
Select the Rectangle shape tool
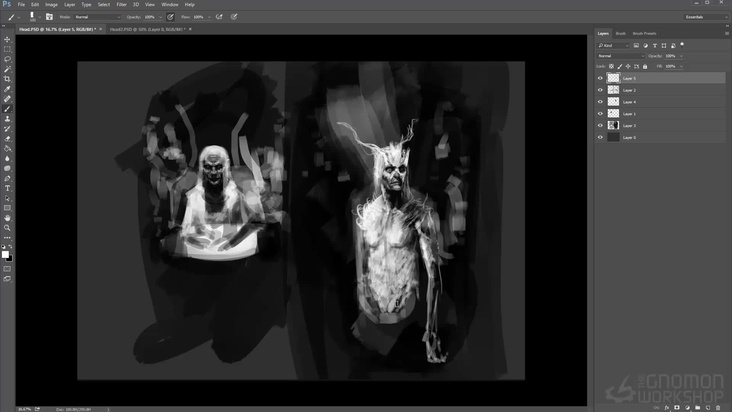pyautogui.click(x=7, y=208)
